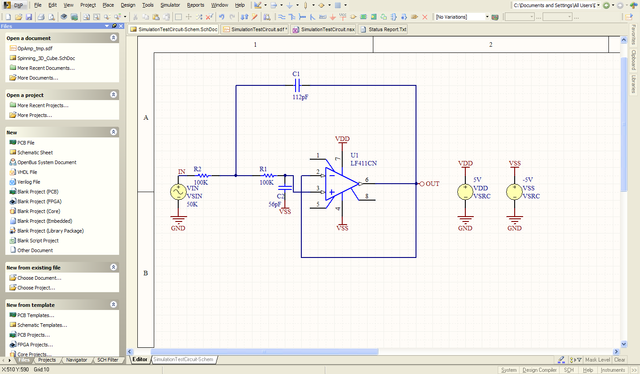This screenshot has width=640, height=374.
Task: Collapse the Open a document section
Action: click(113, 38)
